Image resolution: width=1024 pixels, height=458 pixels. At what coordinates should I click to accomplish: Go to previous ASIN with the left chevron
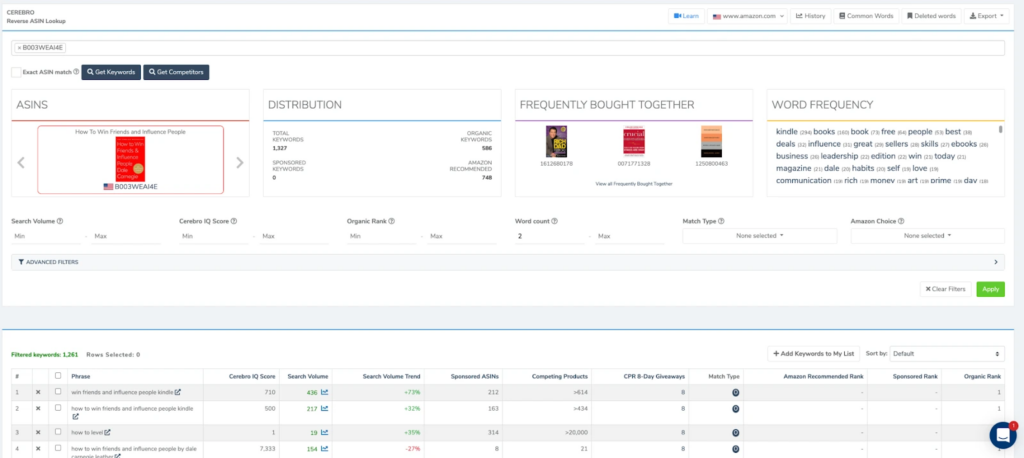point(21,163)
